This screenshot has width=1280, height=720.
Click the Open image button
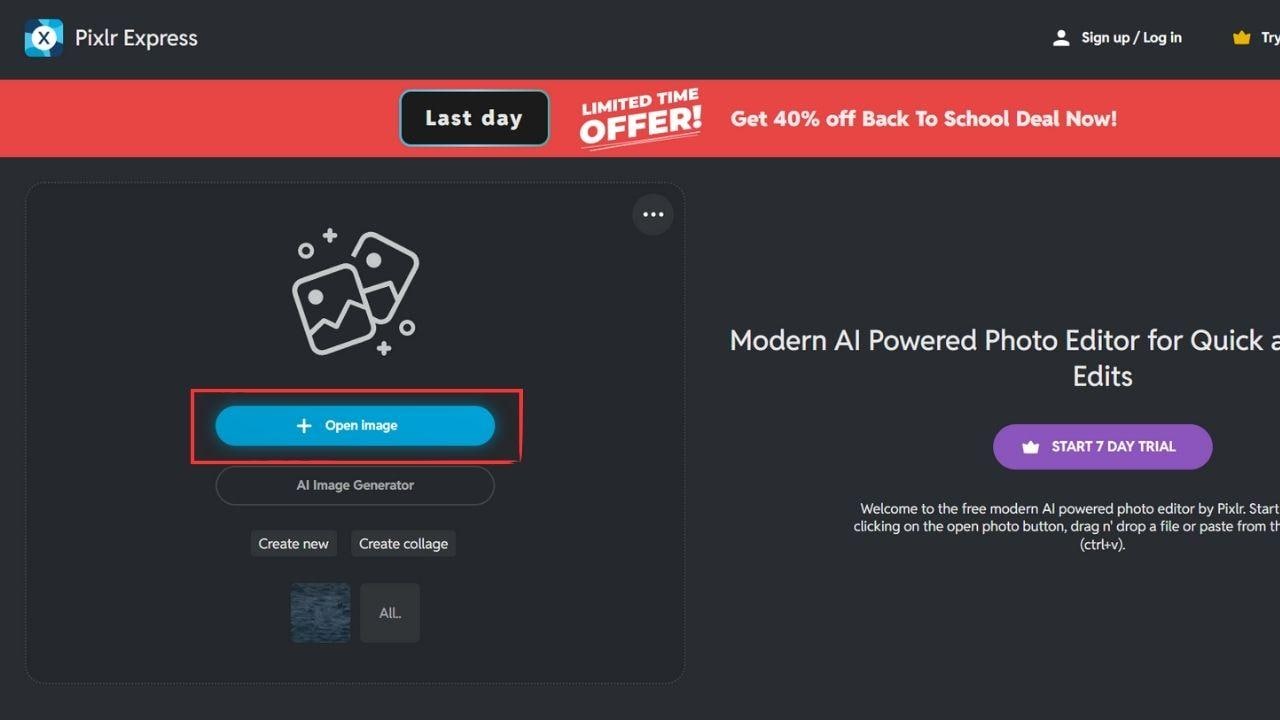pyautogui.click(x=355, y=426)
